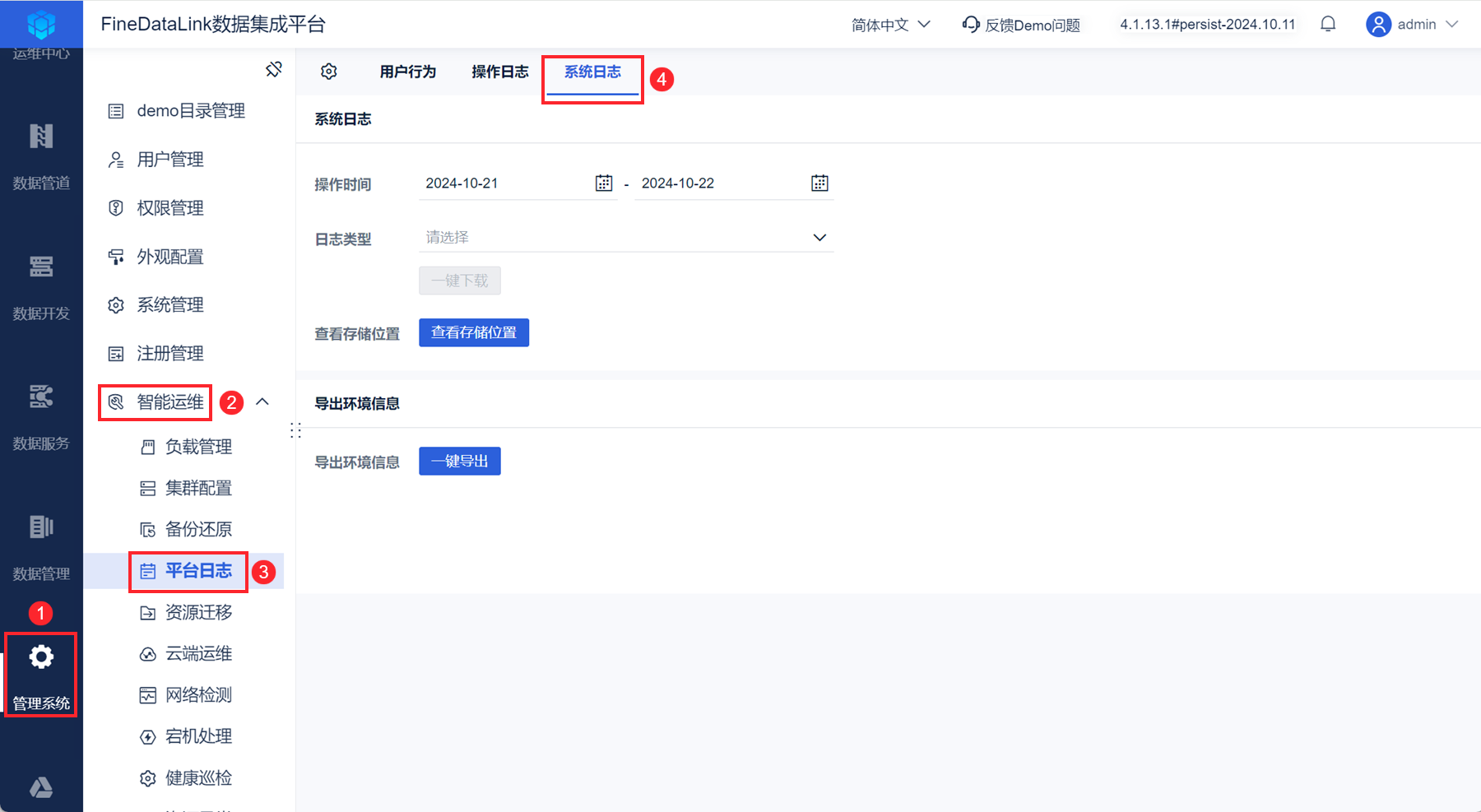Viewport: 1481px width, 812px height.
Task: Click the 查看存储位置 button
Action: point(474,333)
